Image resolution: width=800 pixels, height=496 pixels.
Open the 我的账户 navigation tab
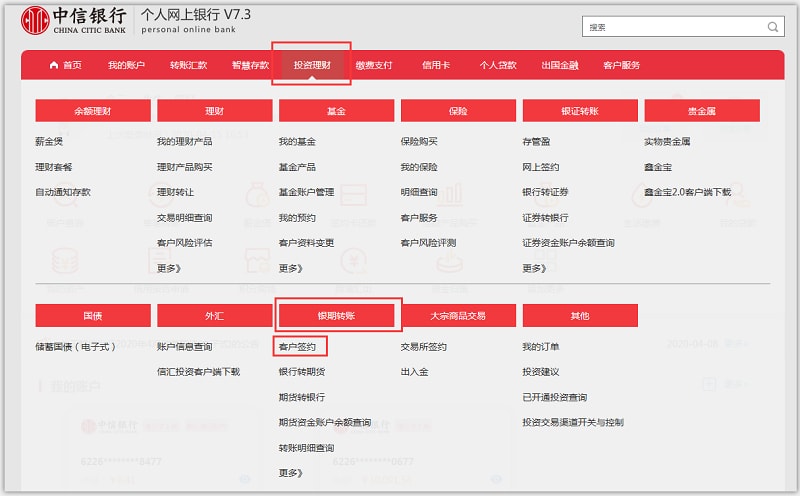point(127,65)
